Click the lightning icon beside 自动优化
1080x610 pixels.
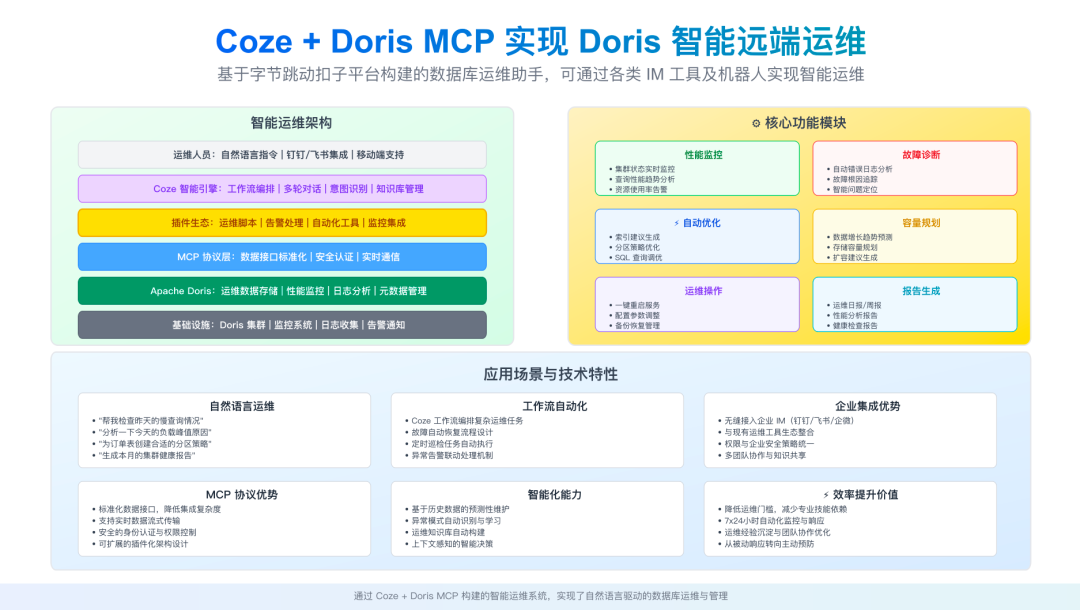pos(676,223)
